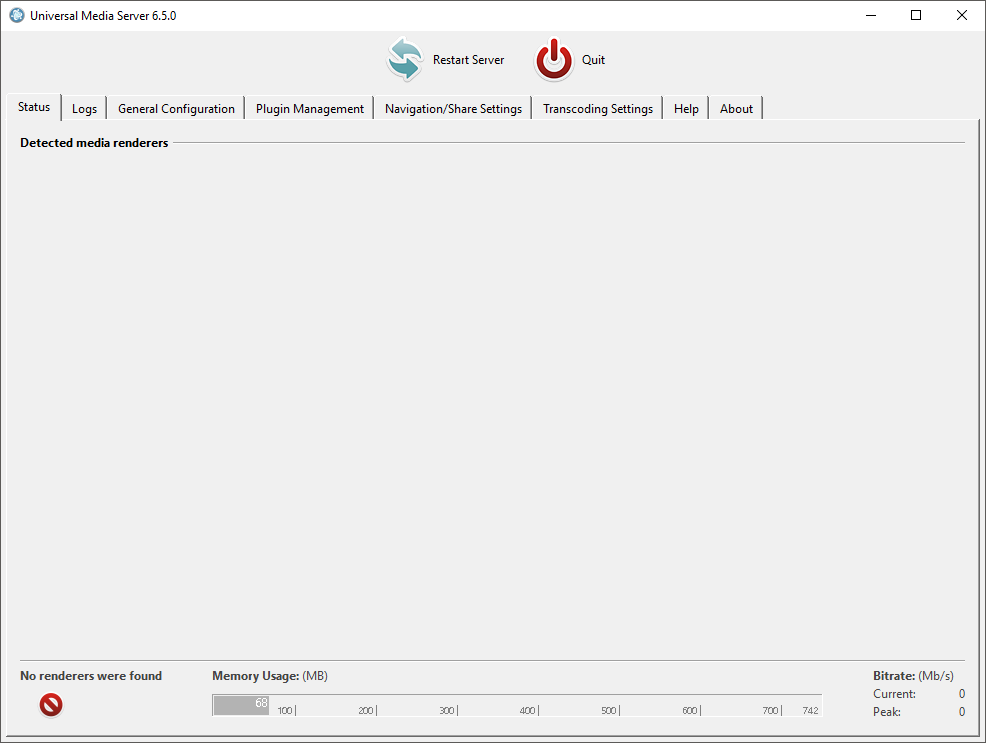Maximize the Universal Media Server window
The image size is (986, 743).
916,15
